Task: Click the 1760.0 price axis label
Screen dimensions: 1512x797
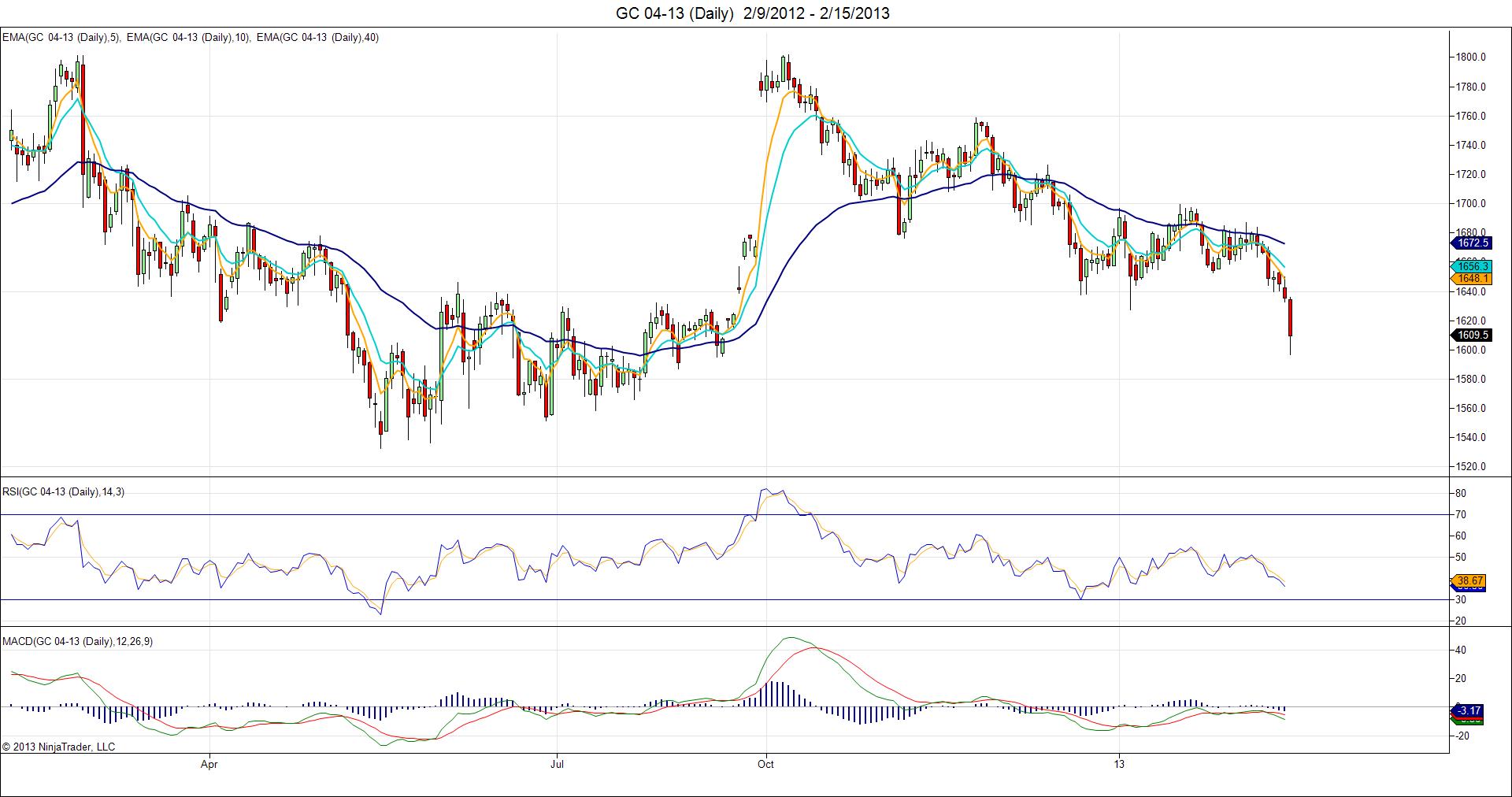Action: pyautogui.click(x=1471, y=116)
